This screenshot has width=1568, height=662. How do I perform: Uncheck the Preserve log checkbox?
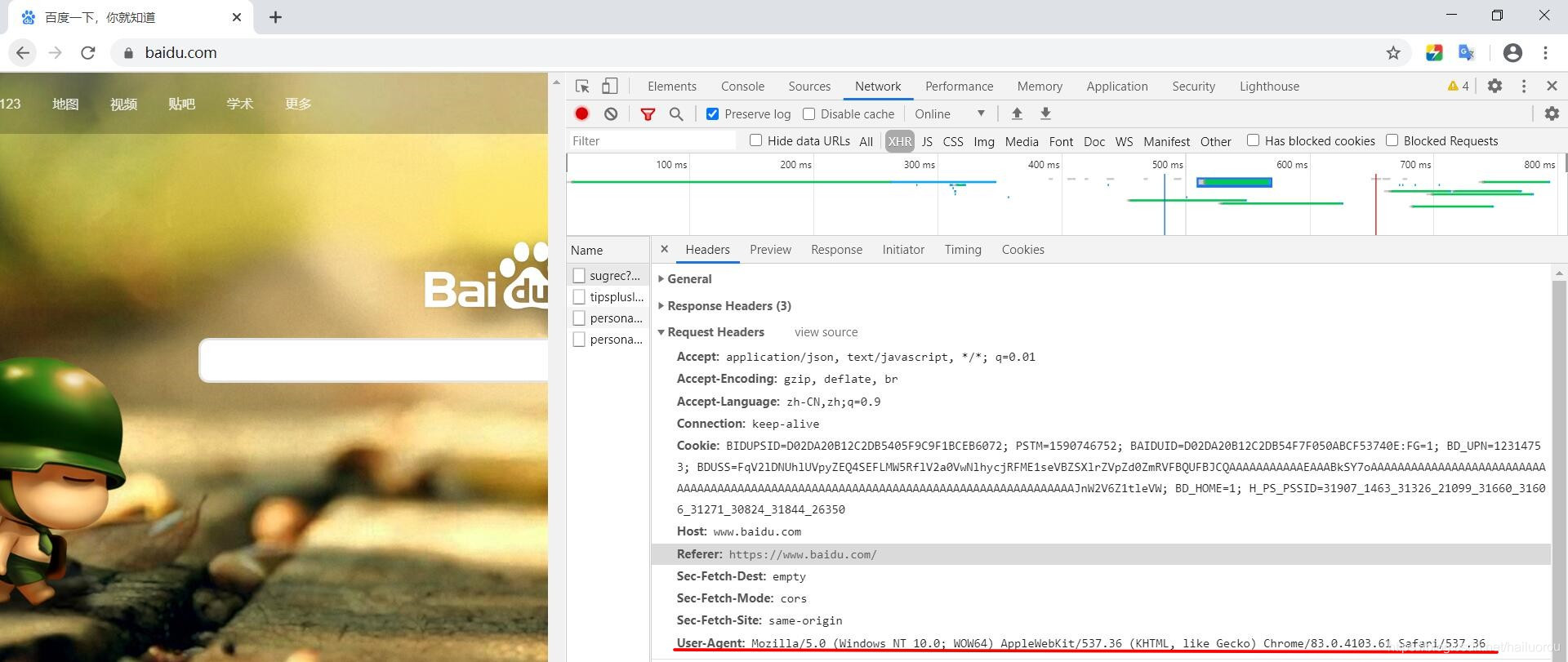[712, 114]
